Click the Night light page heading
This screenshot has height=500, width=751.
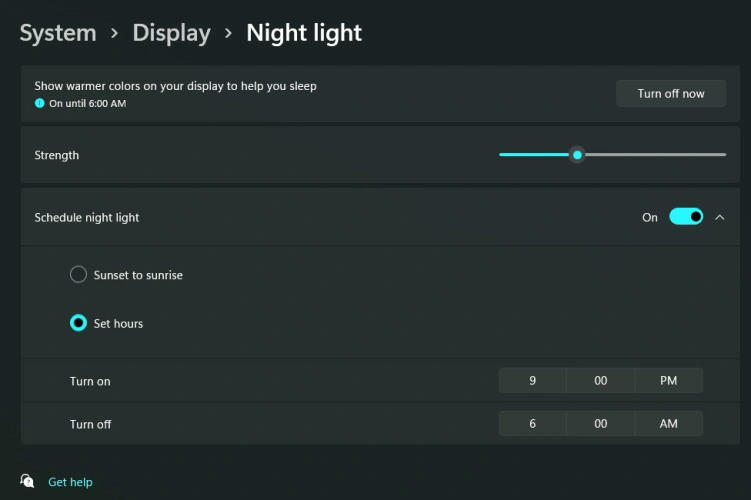[304, 33]
